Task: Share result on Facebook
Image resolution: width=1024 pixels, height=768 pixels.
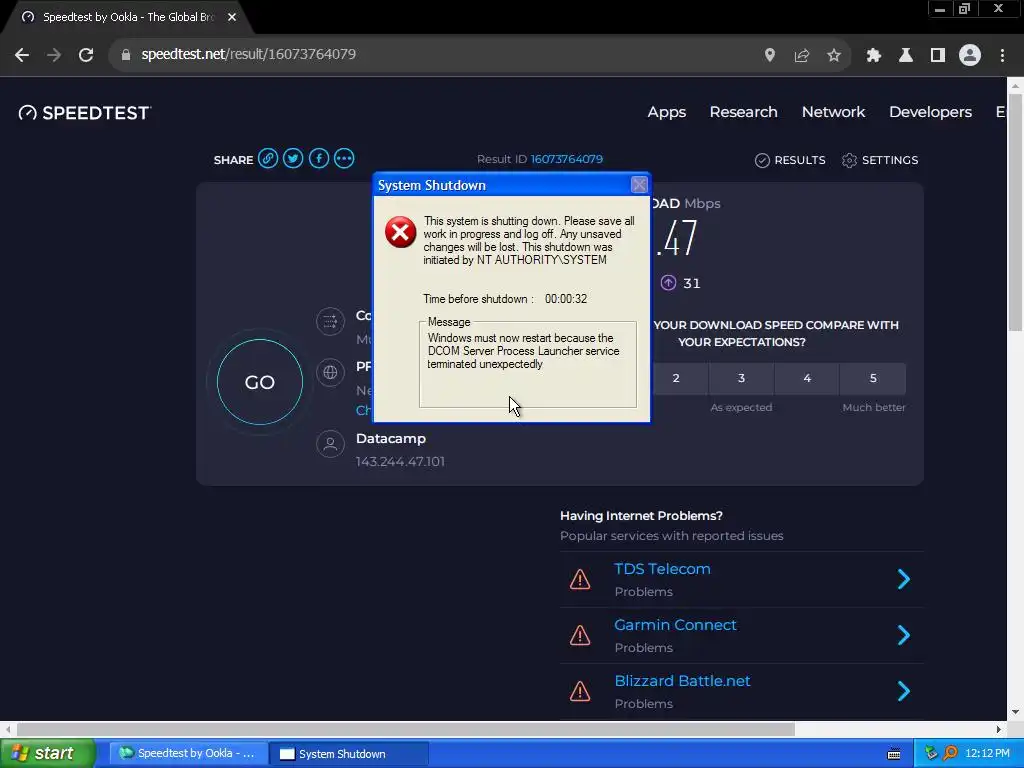Action: (319, 159)
